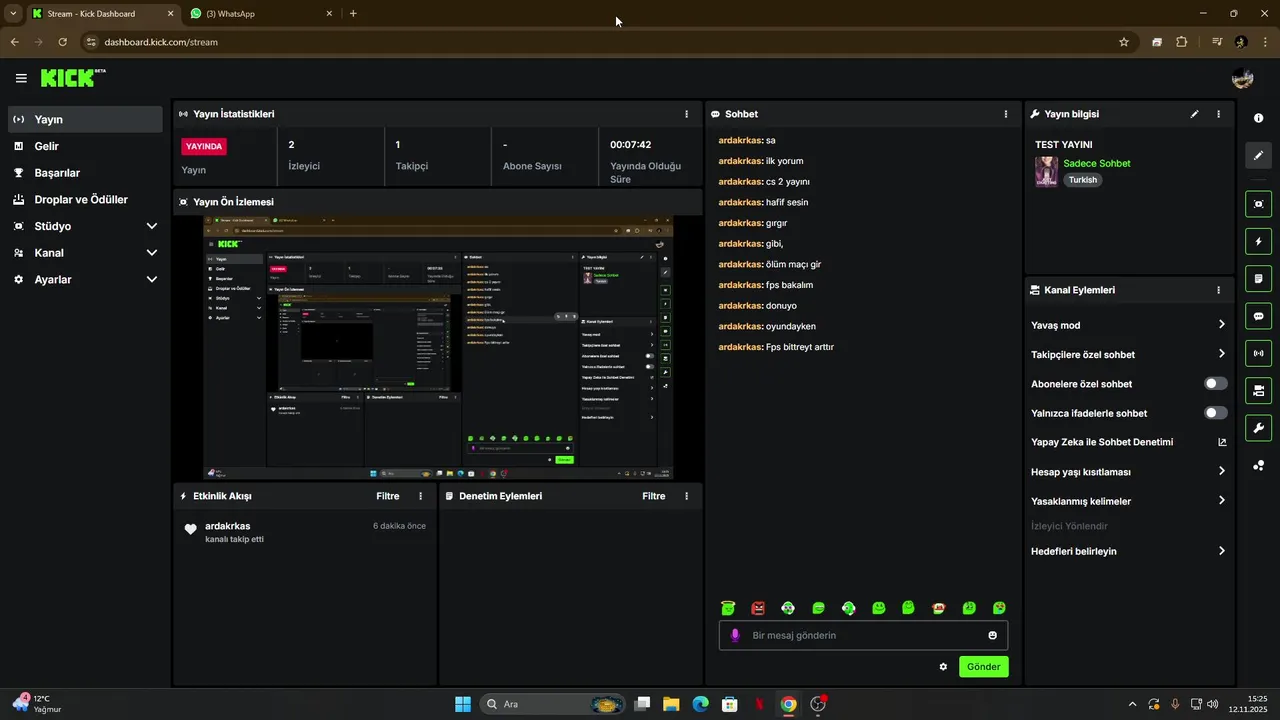Toggle Abonelere özel sohbet switch
Viewport: 1280px width, 720px height.
tap(1216, 384)
